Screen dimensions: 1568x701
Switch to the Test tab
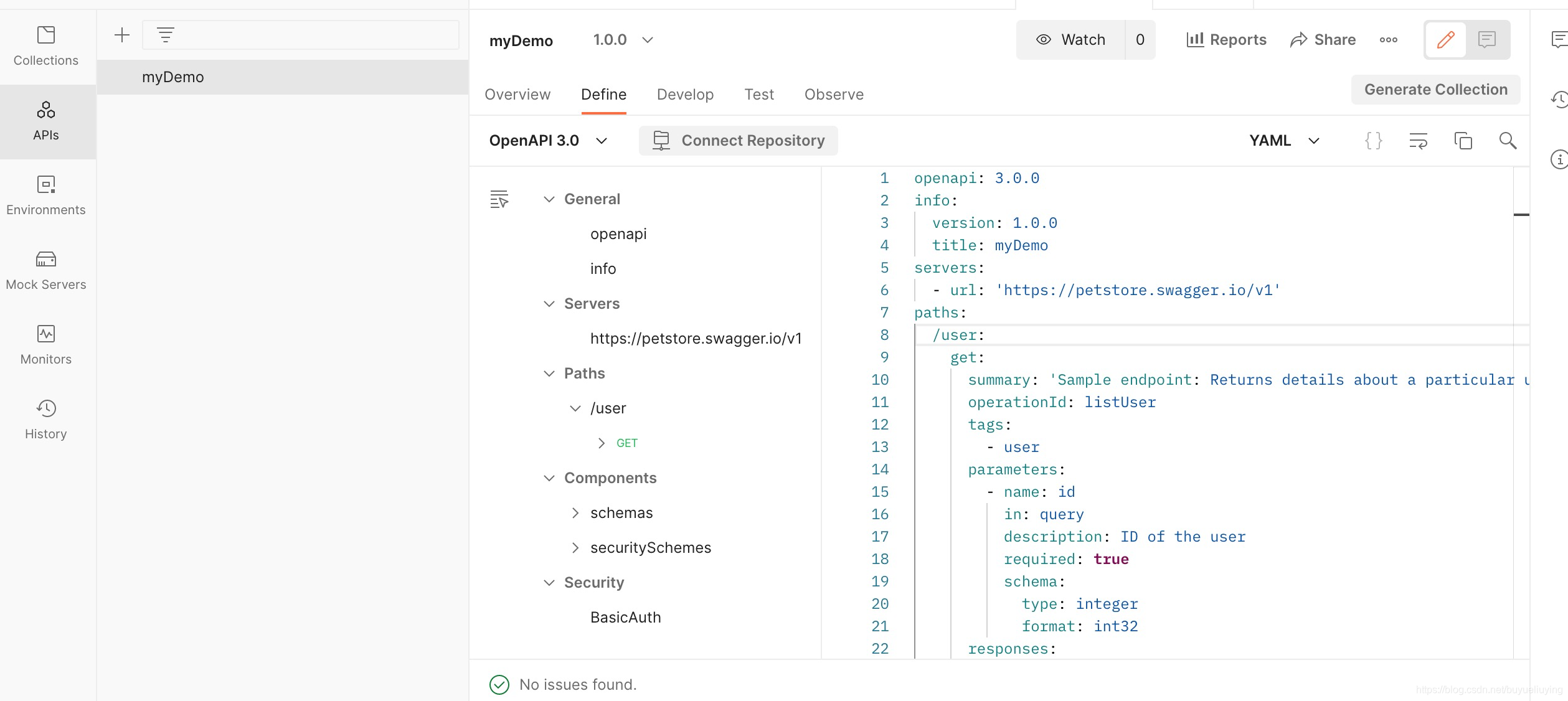click(x=759, y=95)
